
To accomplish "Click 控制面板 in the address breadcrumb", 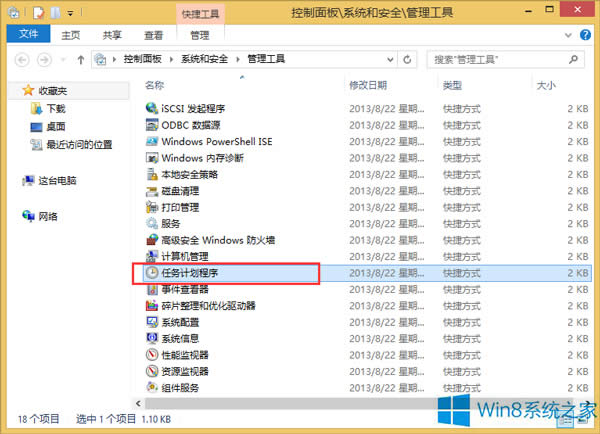I will 142,59.
